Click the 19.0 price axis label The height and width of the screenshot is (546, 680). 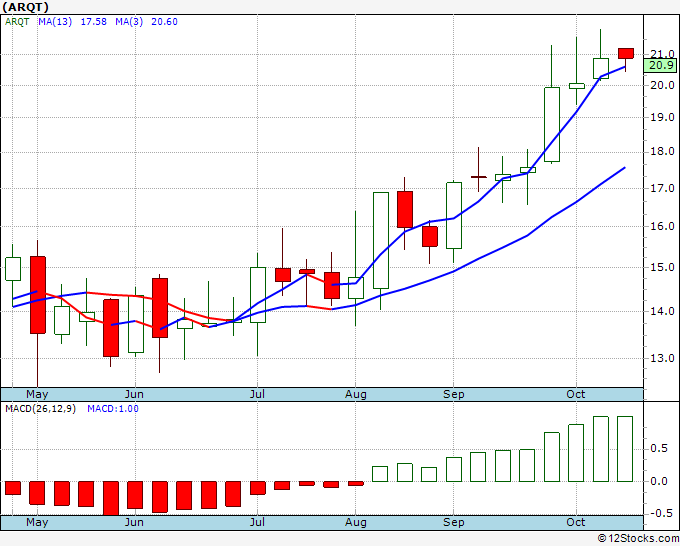pyautogui.click(x=662, y=118)
